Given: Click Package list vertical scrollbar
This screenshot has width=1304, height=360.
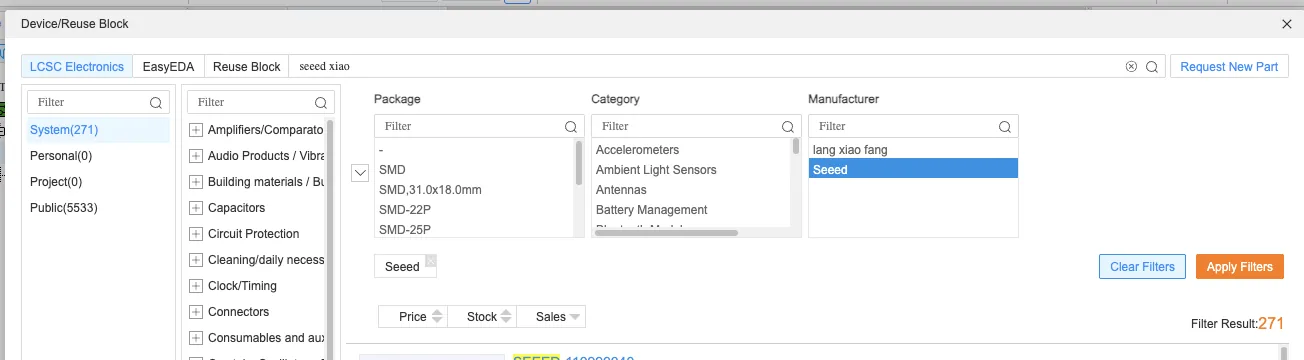Looking at the screenshot, I should coord(579,163).
